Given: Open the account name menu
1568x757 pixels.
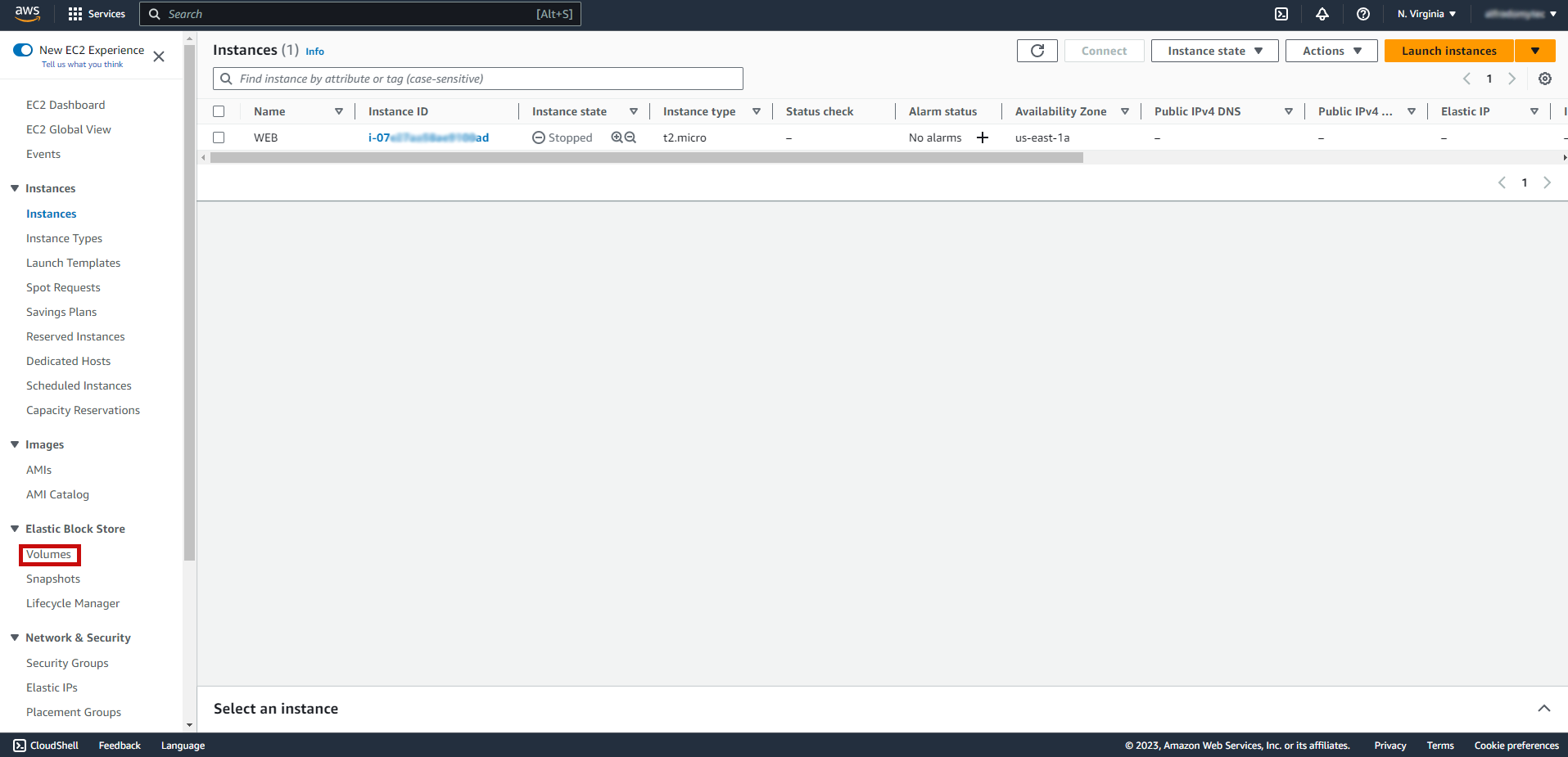Looking at the screenshot, I should [1520, 14].
